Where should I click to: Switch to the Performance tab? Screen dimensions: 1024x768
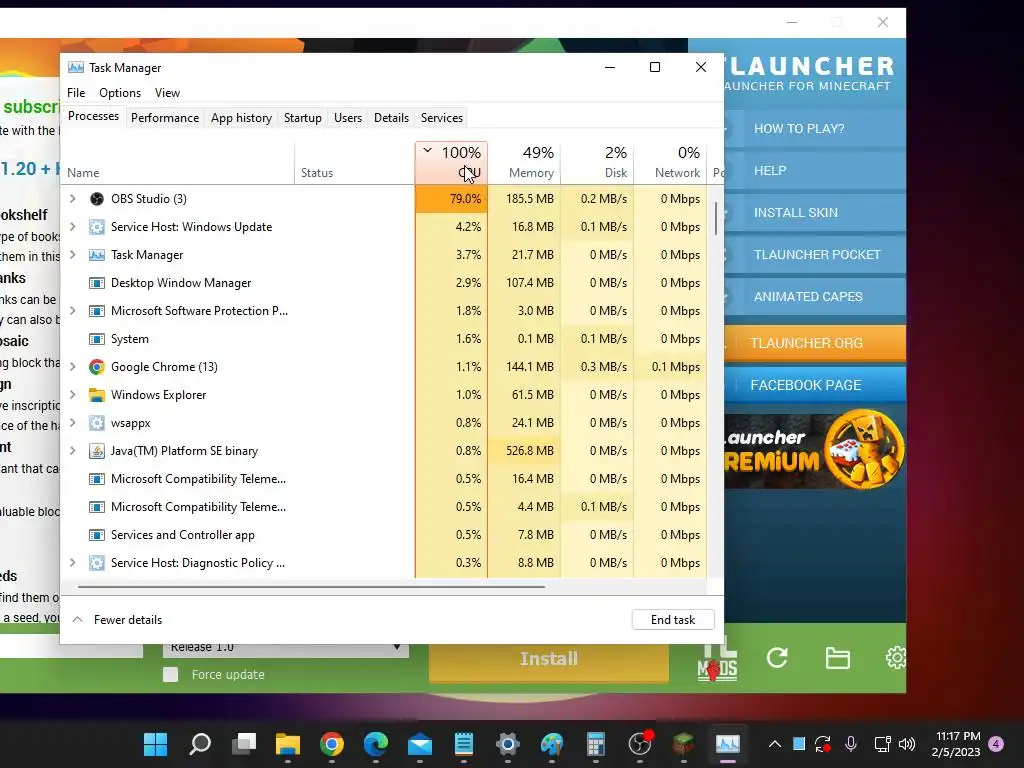click(x=165, y=118)
